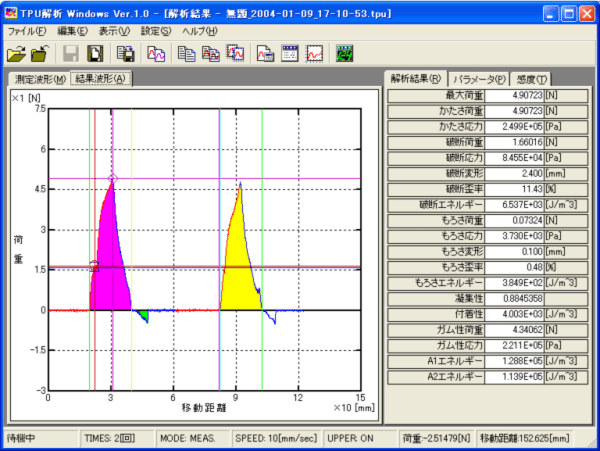
Task: Click the table window icon in toolbar
Action: point(290,54)
